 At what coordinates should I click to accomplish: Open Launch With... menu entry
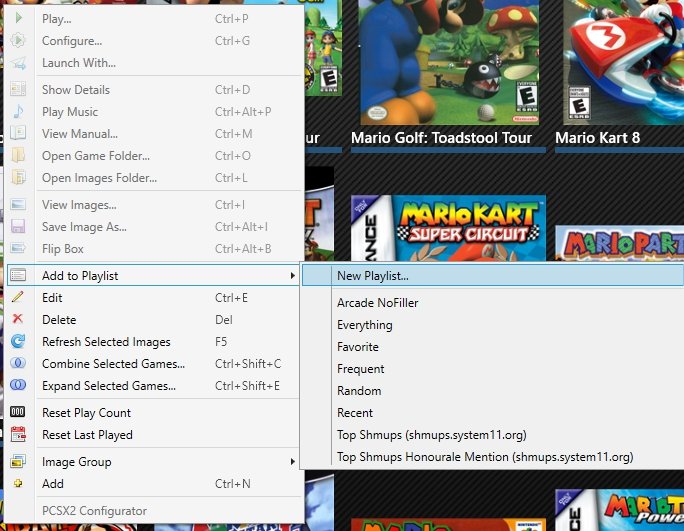click(154, 63)
